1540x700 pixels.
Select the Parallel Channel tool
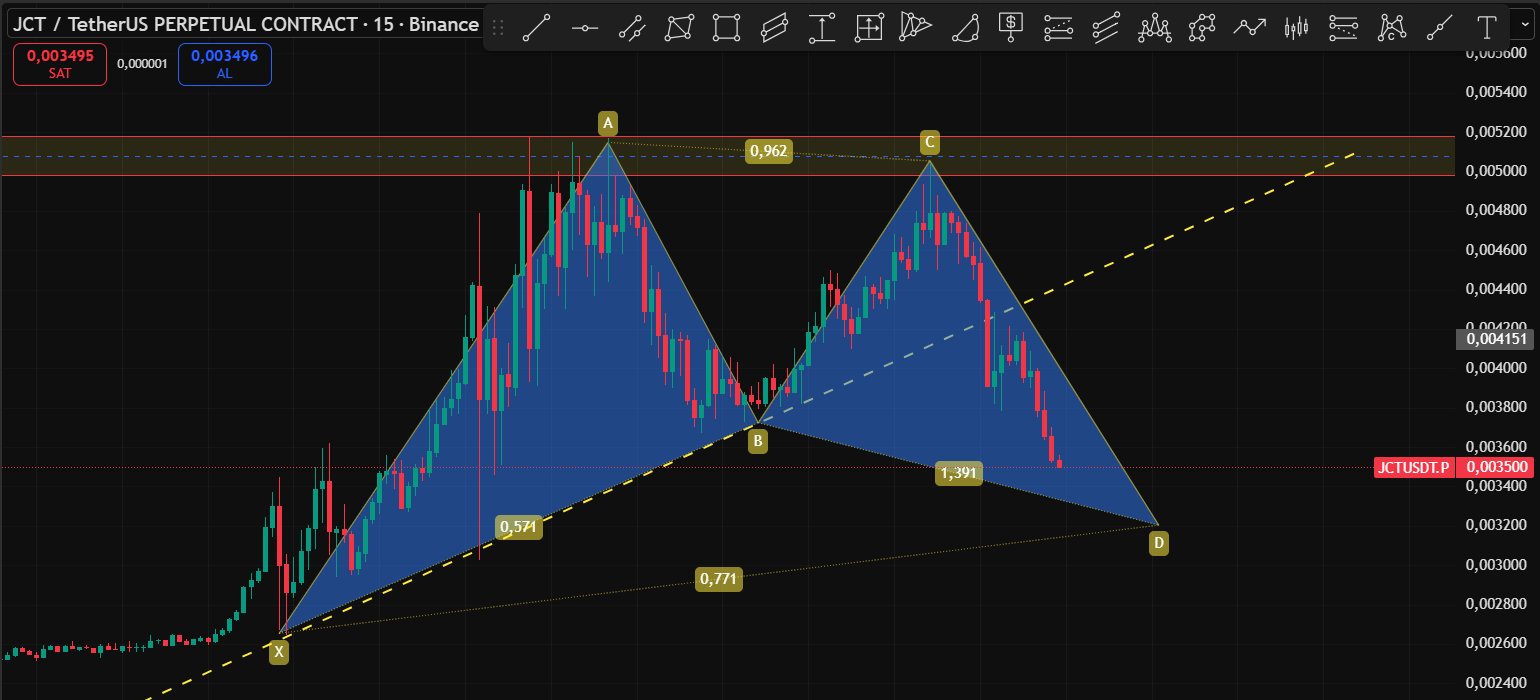click(631, 27)
